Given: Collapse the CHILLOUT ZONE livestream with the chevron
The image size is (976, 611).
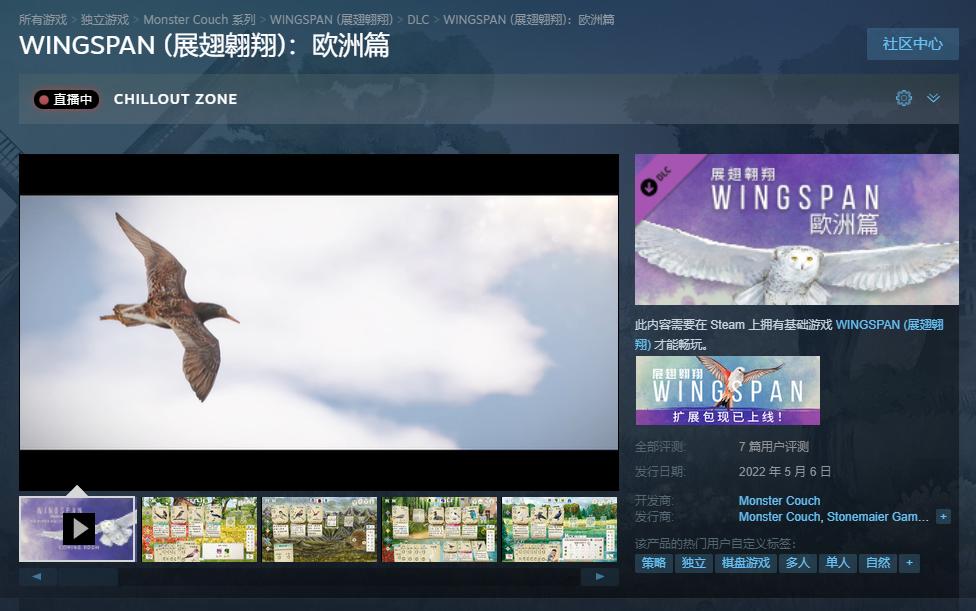Looking at the screenshot, I should point(934,98).
